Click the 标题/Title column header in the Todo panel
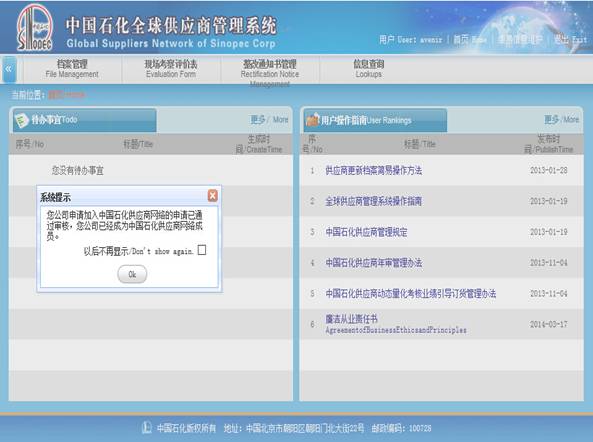Viewport: 593px width, 442px height. tap(138, 144)
